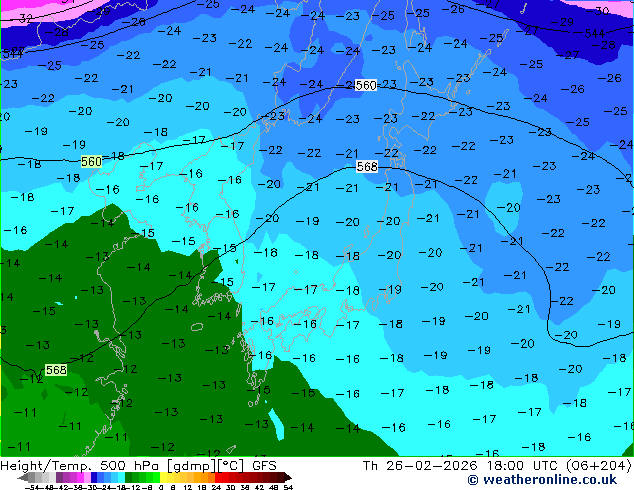Click the (06+204) forecast run label

point(599,466)
